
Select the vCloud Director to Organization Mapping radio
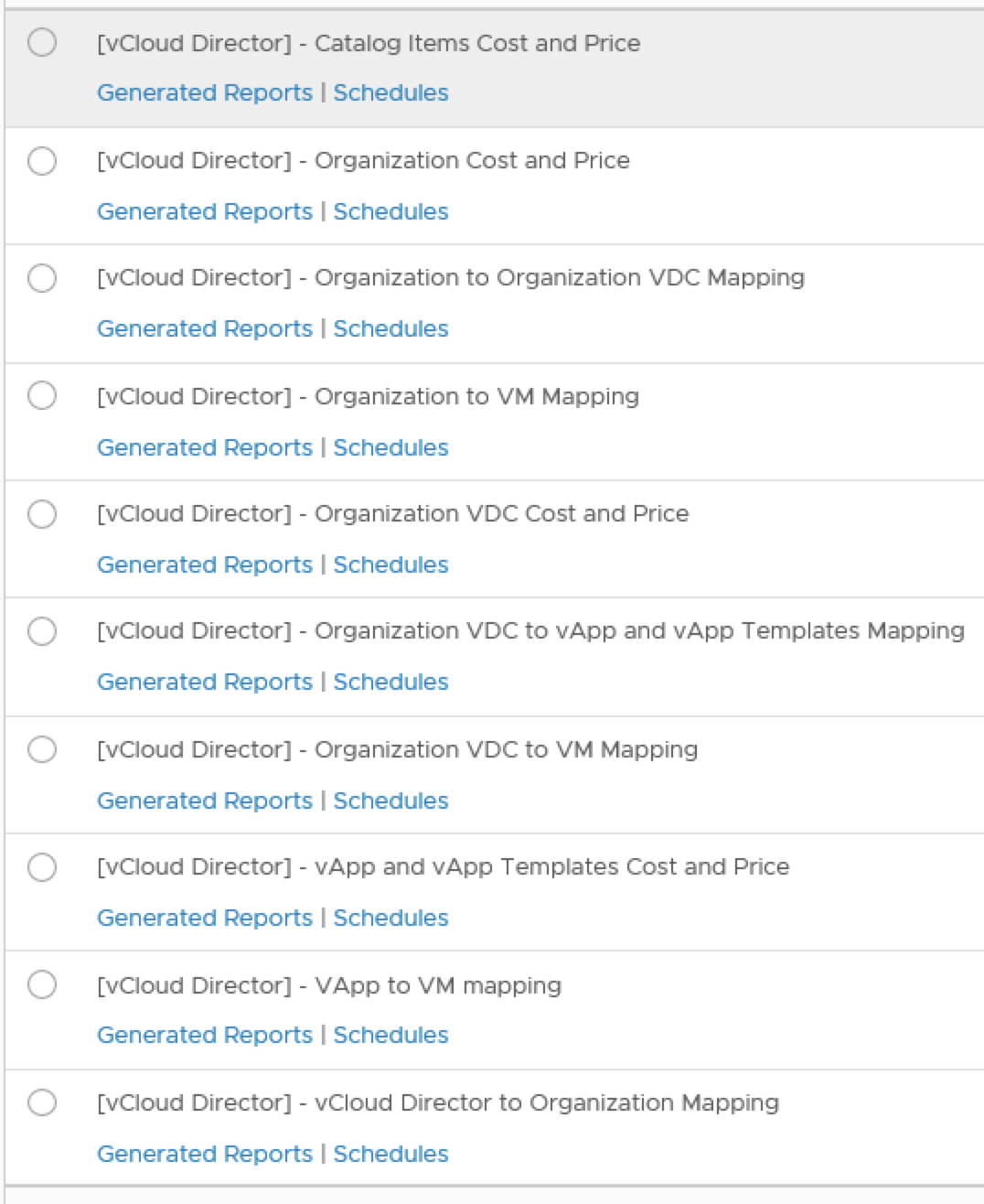42,1102
